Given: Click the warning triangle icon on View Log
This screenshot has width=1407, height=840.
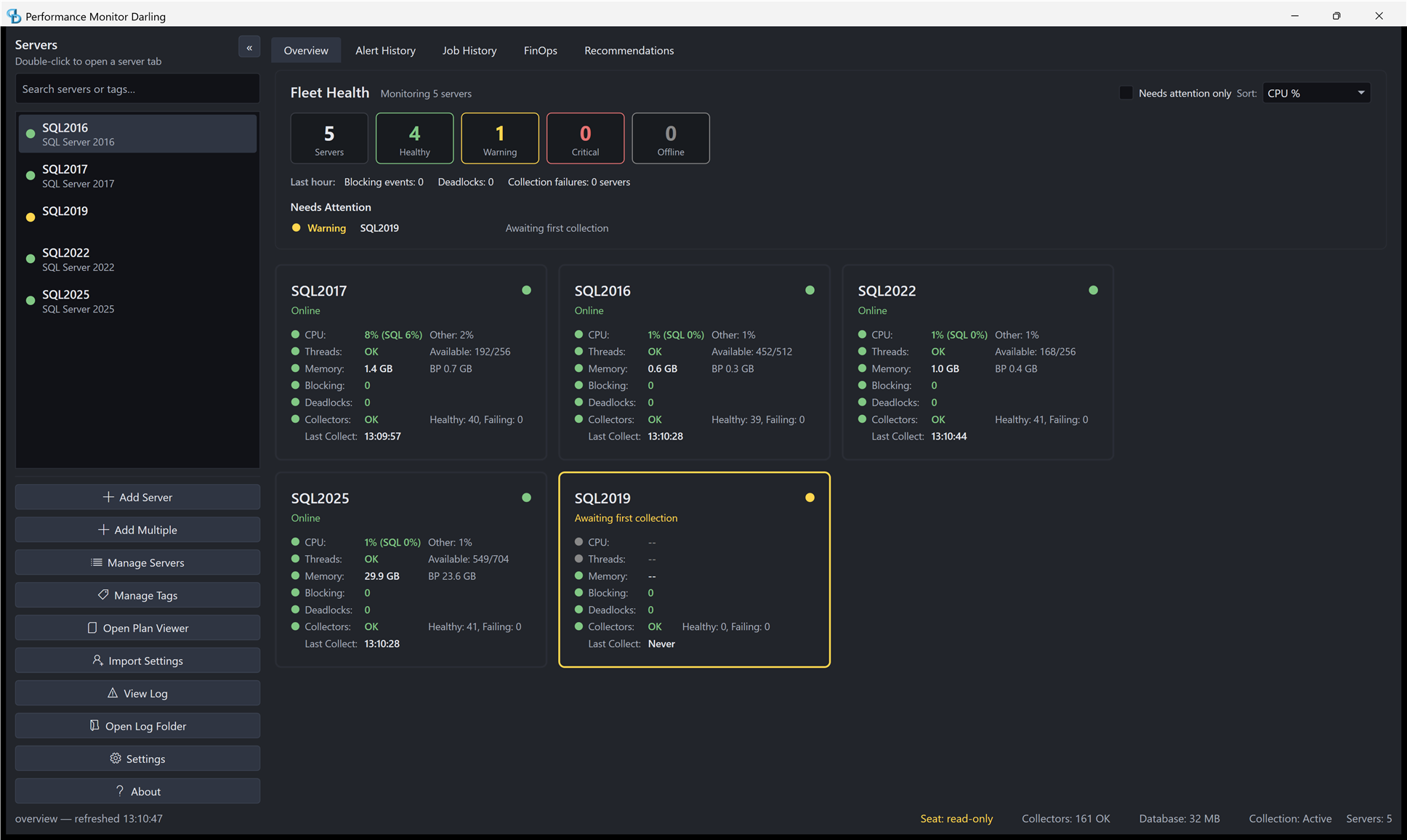Looking at the screenshot, I should (113, 692).
